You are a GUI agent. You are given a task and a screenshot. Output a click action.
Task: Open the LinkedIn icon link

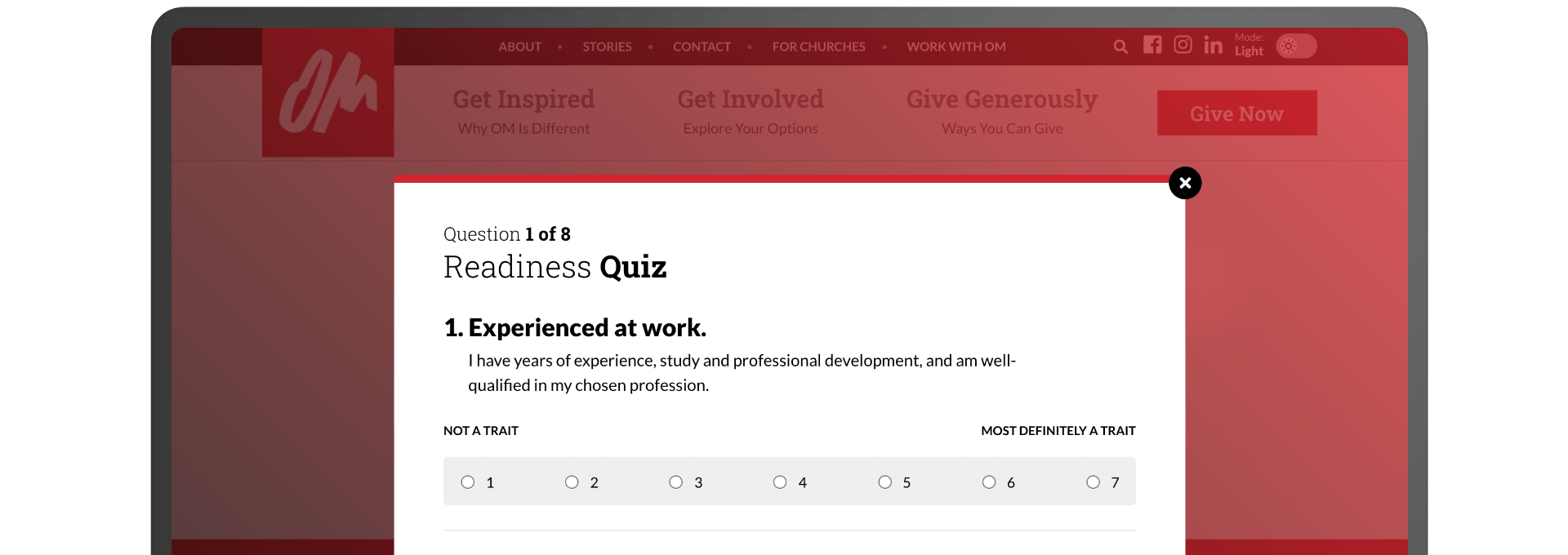pos(1213,46)
